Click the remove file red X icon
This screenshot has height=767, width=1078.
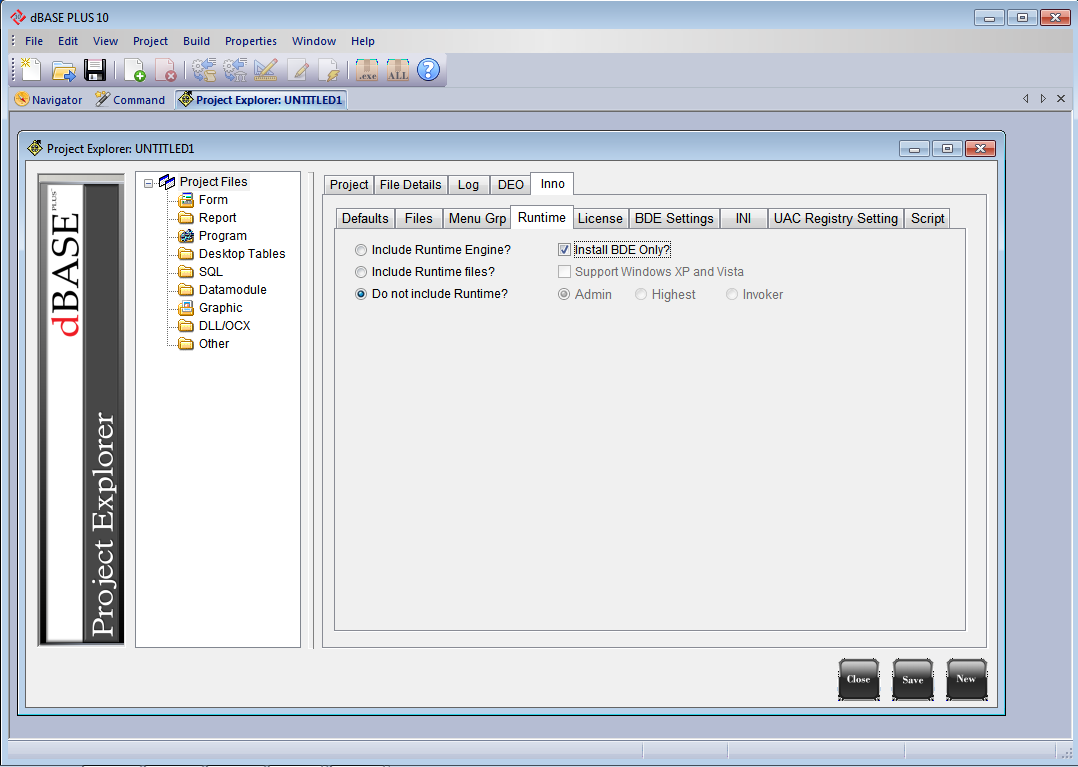(166, 69)
